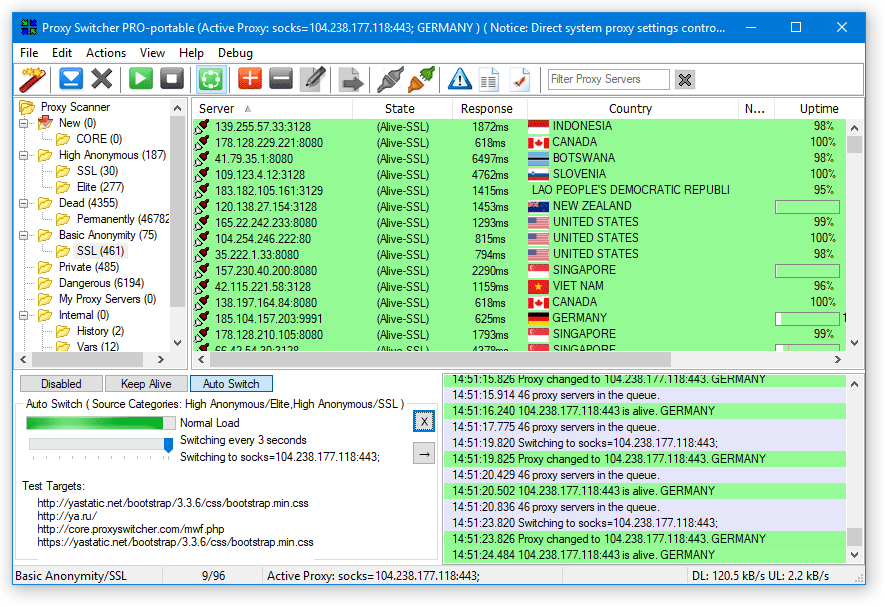Select the SSL (461) folder

(x=100, y=251)
